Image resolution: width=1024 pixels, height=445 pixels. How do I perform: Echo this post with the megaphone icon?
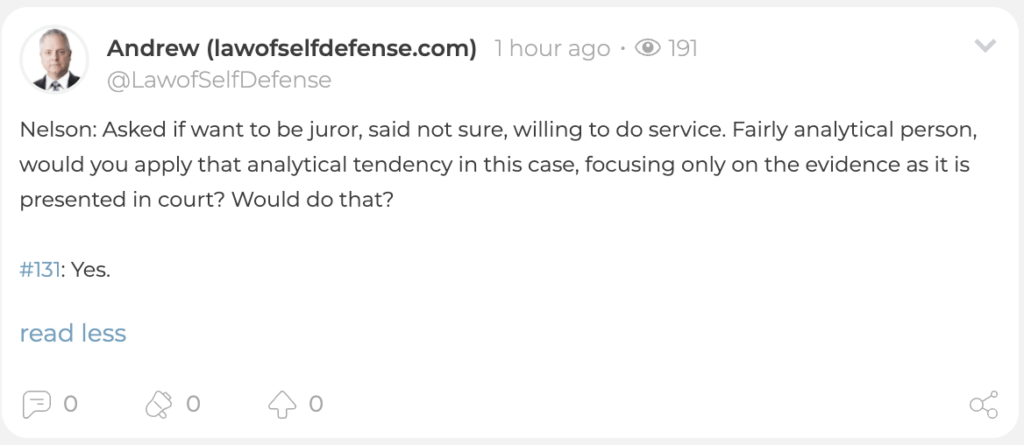click(x=159, y=404)
